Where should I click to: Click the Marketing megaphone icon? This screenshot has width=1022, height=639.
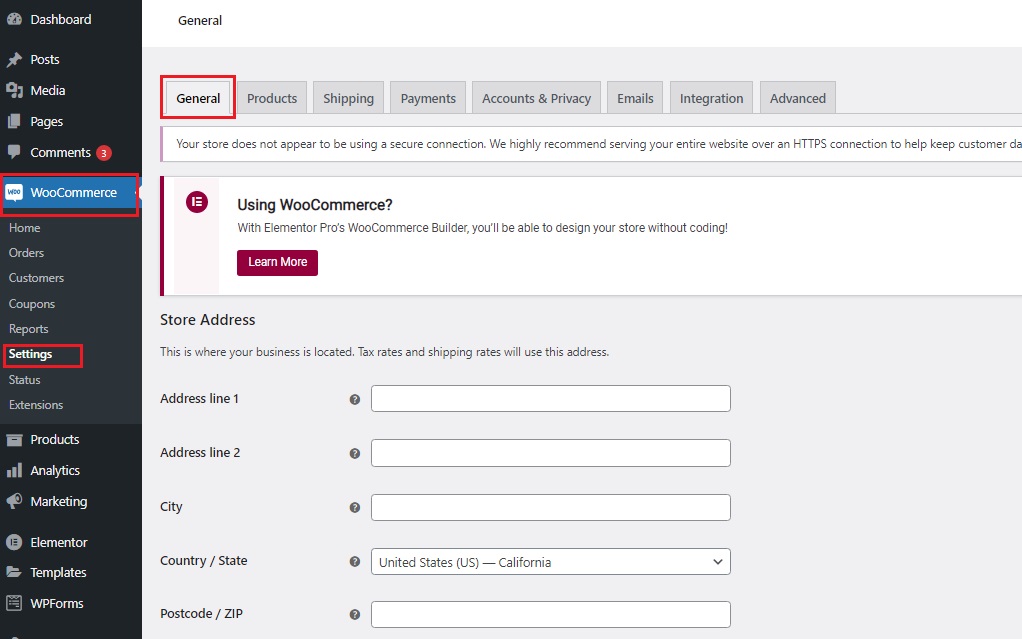(x=14, y=501)
